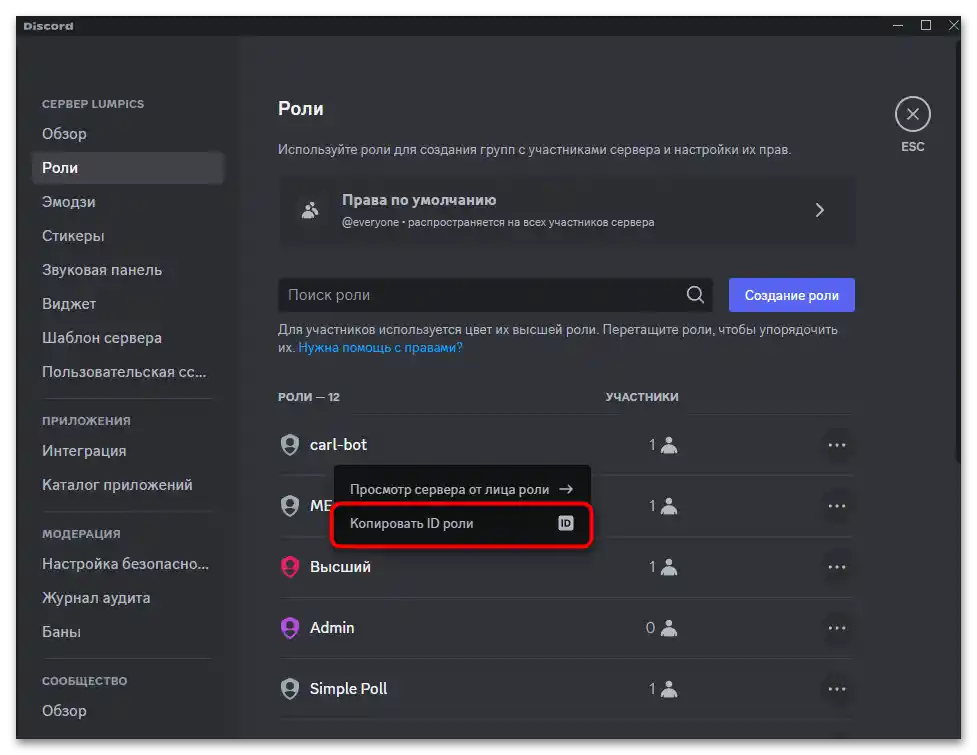Open the three-dot menu for Высший role
Viewport: 977px width, 755px height.
pyautogui.click(x=837, y=567)
